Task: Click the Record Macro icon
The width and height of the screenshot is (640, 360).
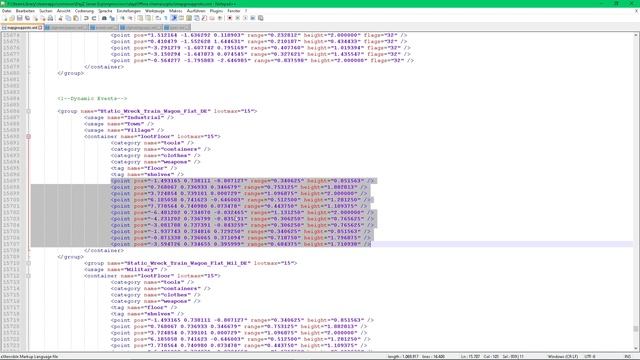Action: 229,18
